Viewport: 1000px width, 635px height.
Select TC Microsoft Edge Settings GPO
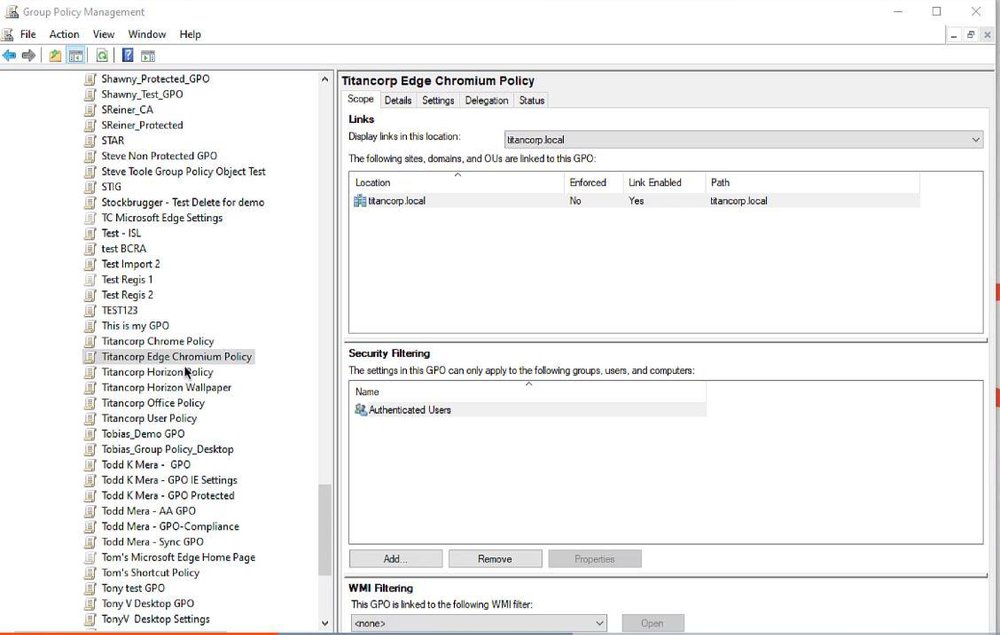(162, 218)
